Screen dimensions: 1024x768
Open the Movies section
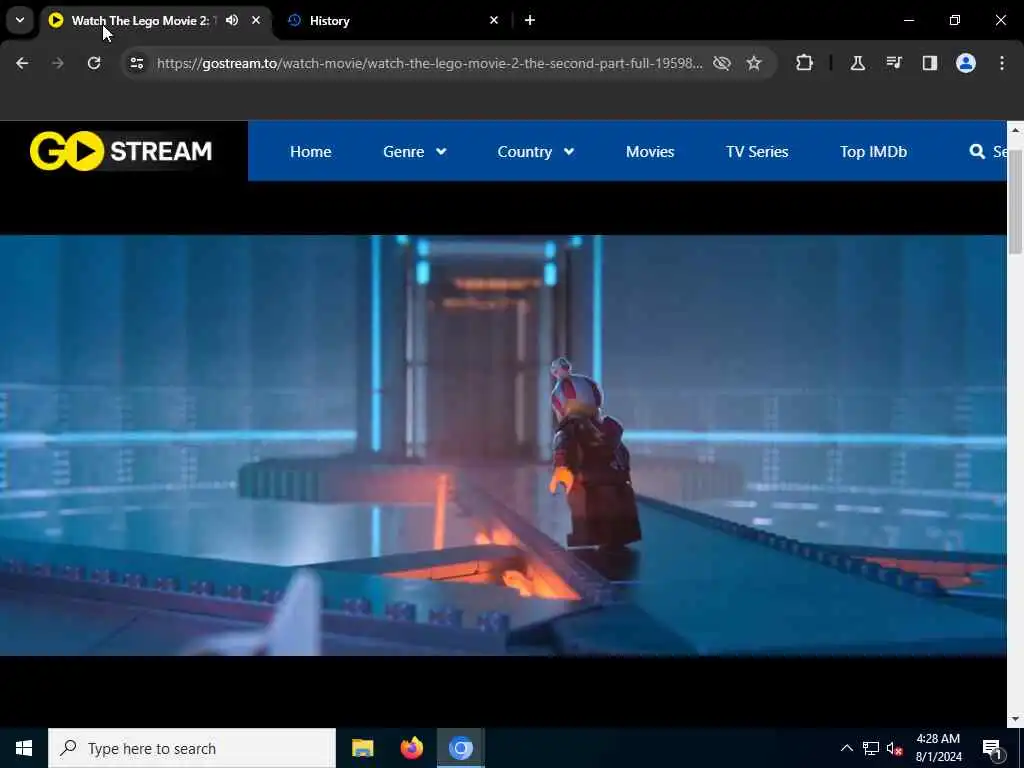point(650,152)
